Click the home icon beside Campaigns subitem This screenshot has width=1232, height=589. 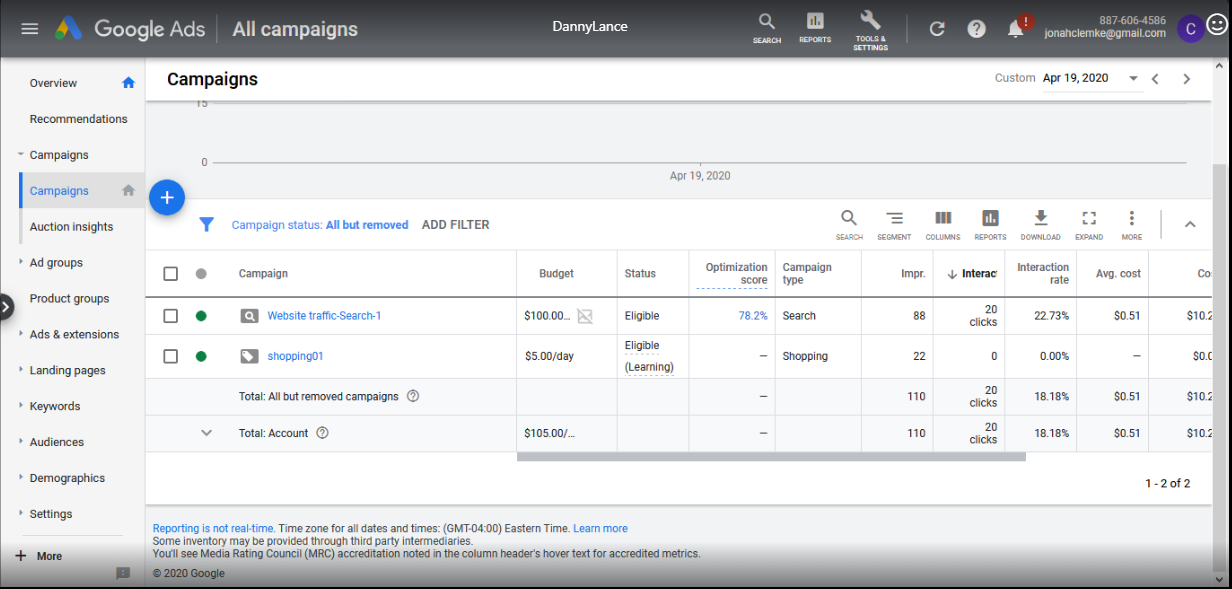[x=128, y=190]
